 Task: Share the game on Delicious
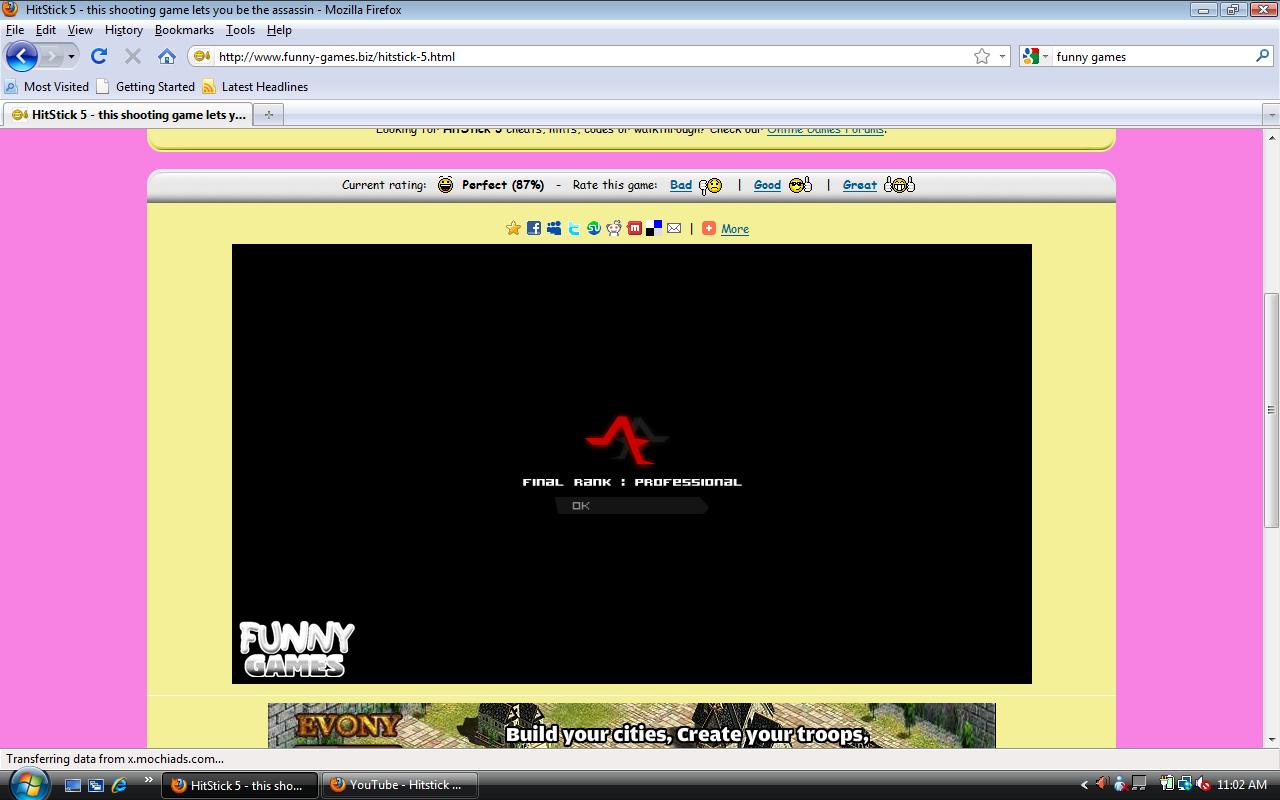pyautogui.click(x=654, y=228)
